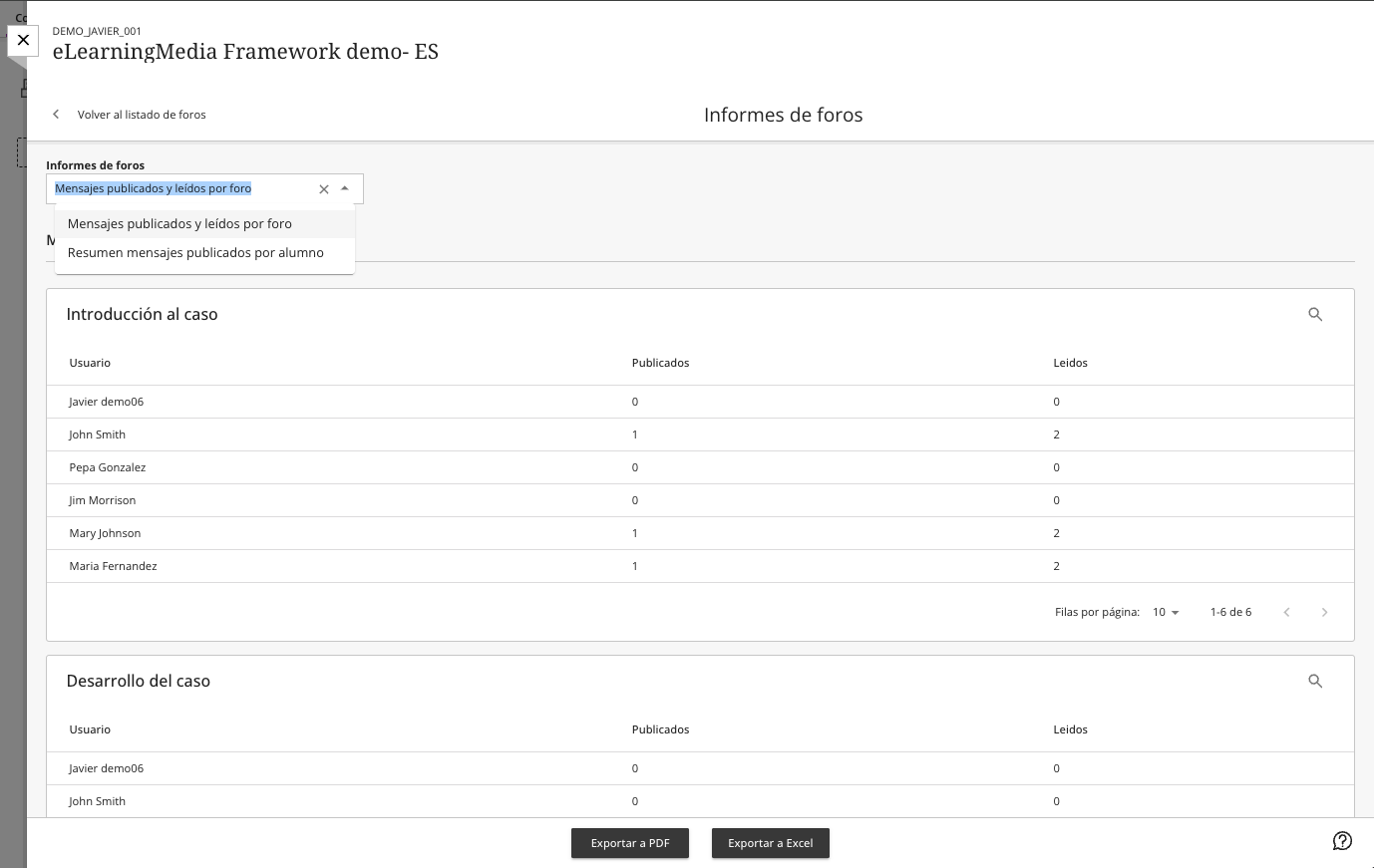Search in the Desarrollo del caso table
The width and height of the screenshot is (1374, 868).
coord(1315,681)
